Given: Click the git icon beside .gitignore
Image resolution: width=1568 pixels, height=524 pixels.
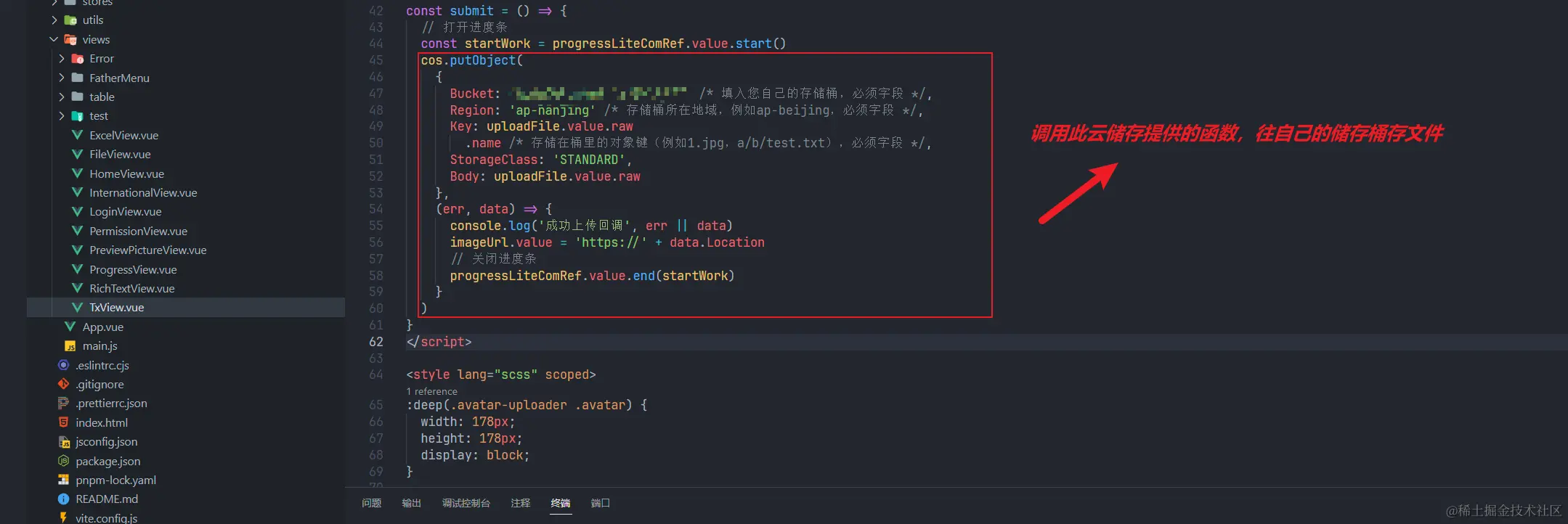Looking at the screenshot, I should tap(63, 384).
